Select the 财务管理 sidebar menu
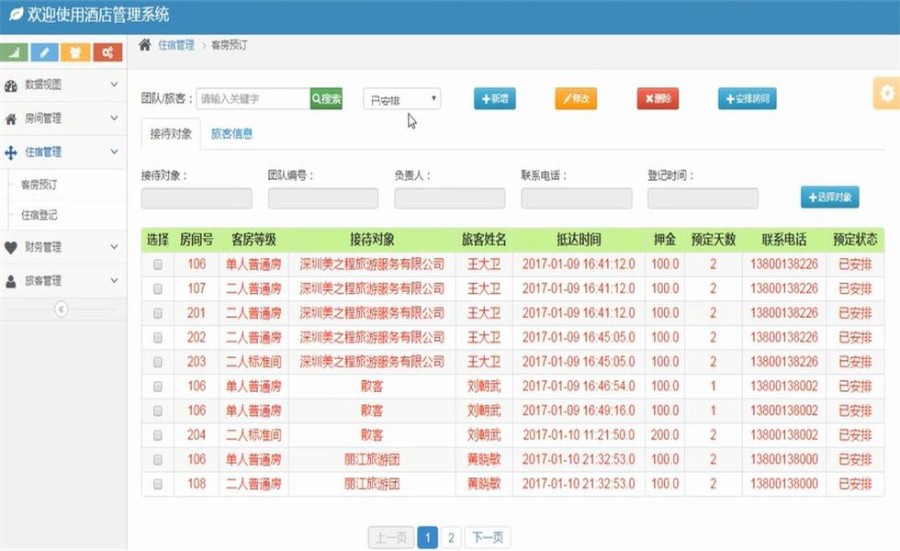The image size is (900, 551). point(63,247)
